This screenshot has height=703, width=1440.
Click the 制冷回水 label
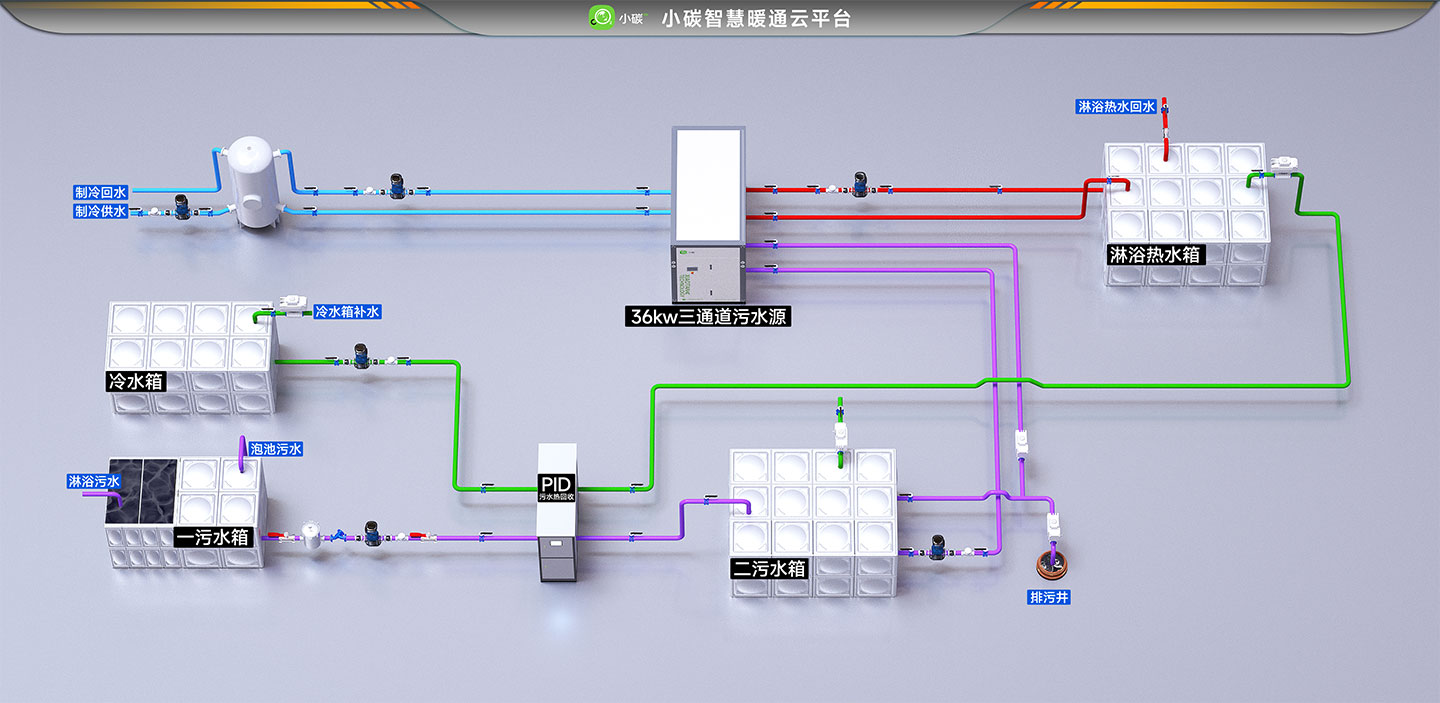pyautogui.click(x=101, y=191)
